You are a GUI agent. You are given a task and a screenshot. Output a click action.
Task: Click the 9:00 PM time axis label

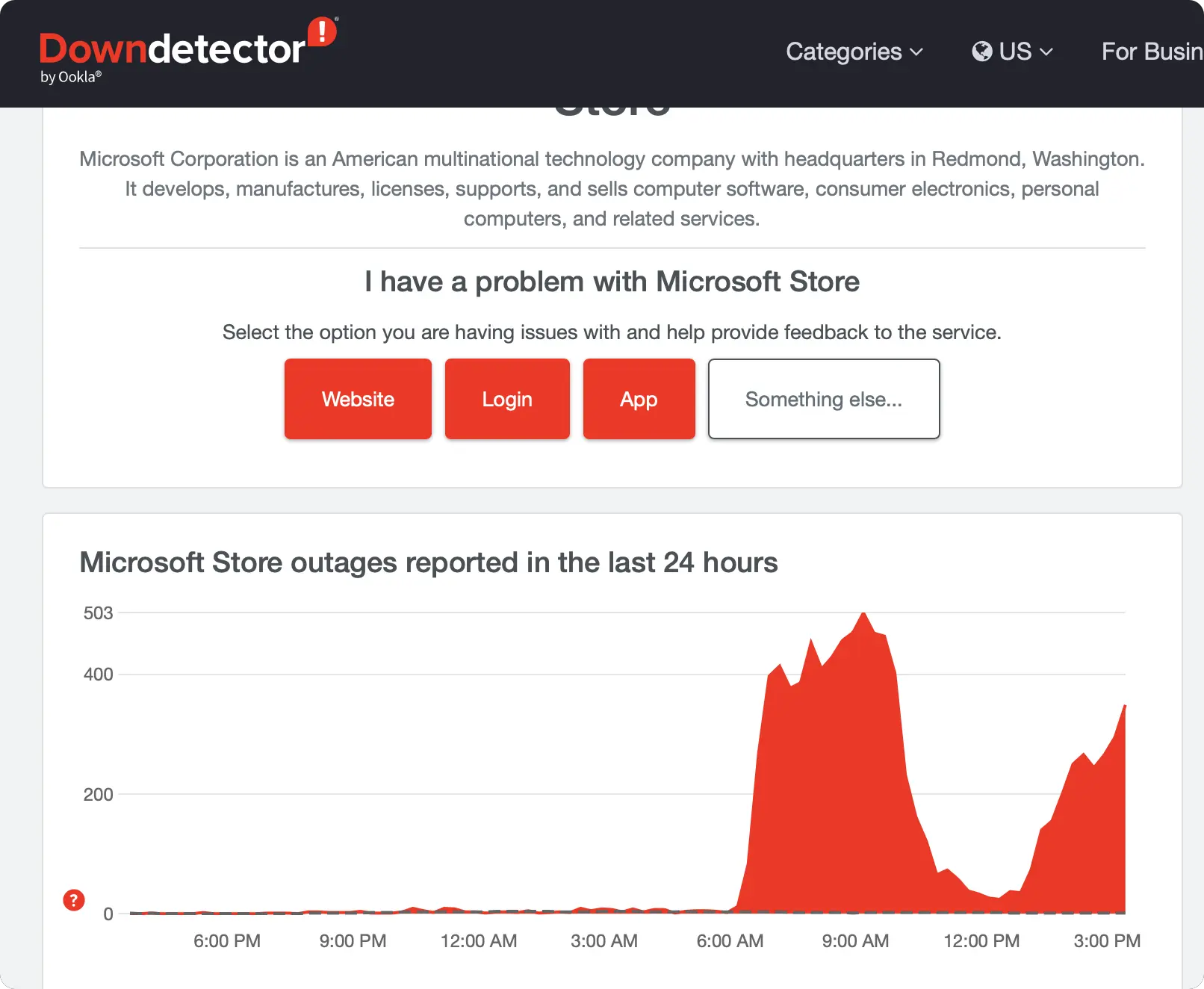pos(353,941)
